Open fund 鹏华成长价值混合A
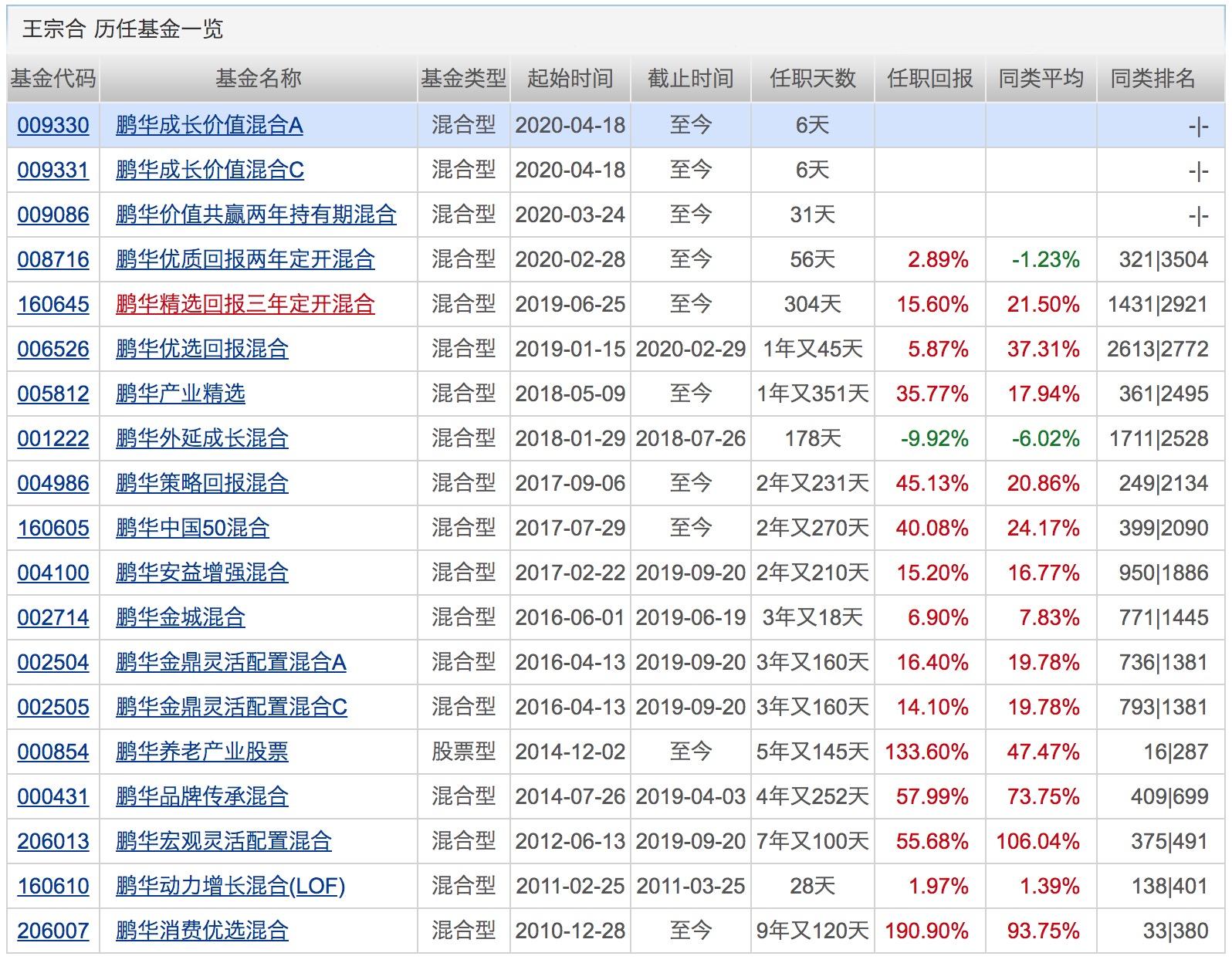1232x963 pixels. 209,125
